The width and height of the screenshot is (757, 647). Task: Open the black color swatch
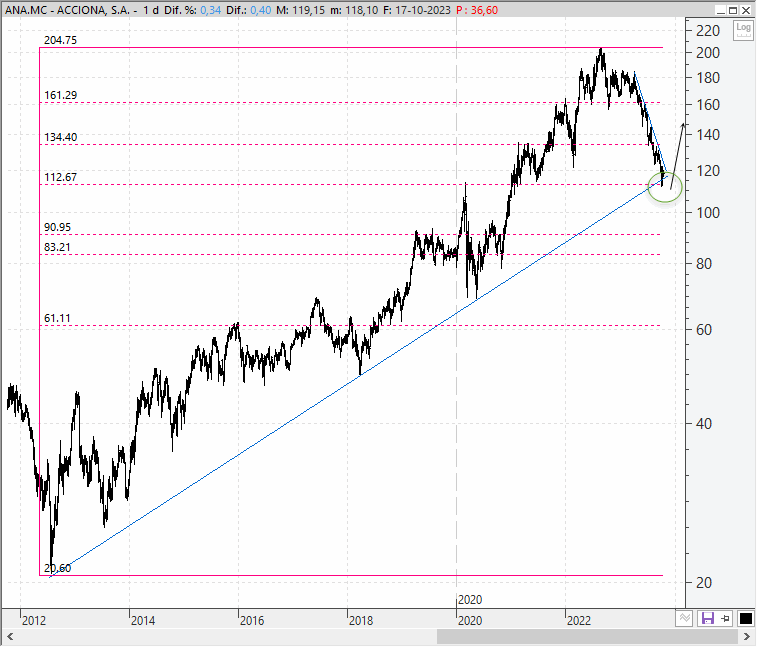745,619
